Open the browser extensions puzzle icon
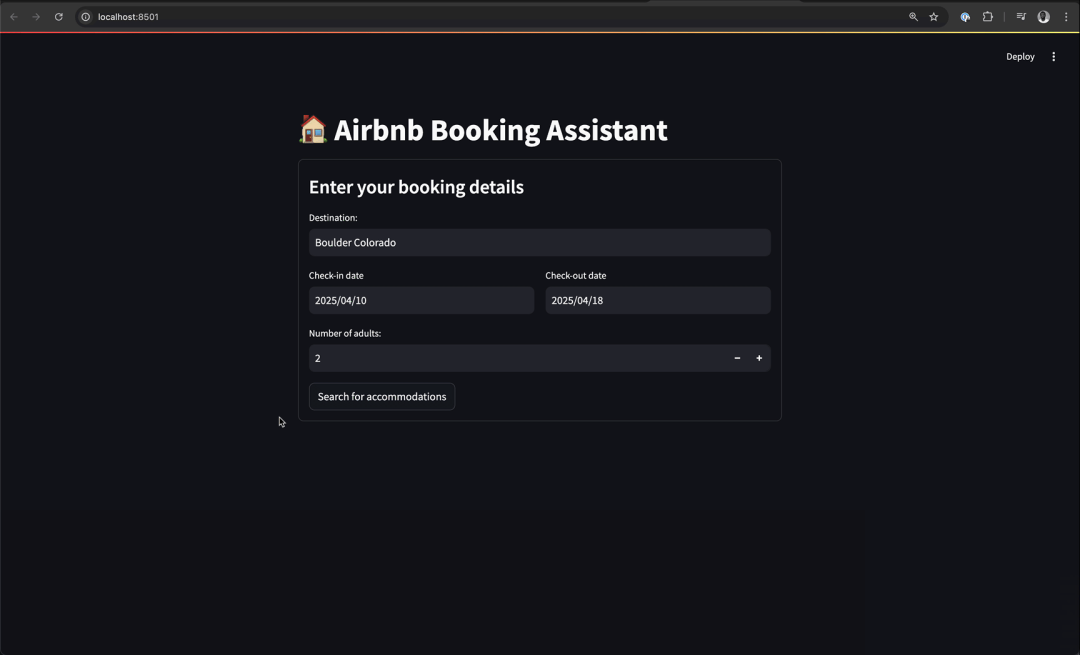The height and width of the screenshot is (655, 1080). coord(988,17)
